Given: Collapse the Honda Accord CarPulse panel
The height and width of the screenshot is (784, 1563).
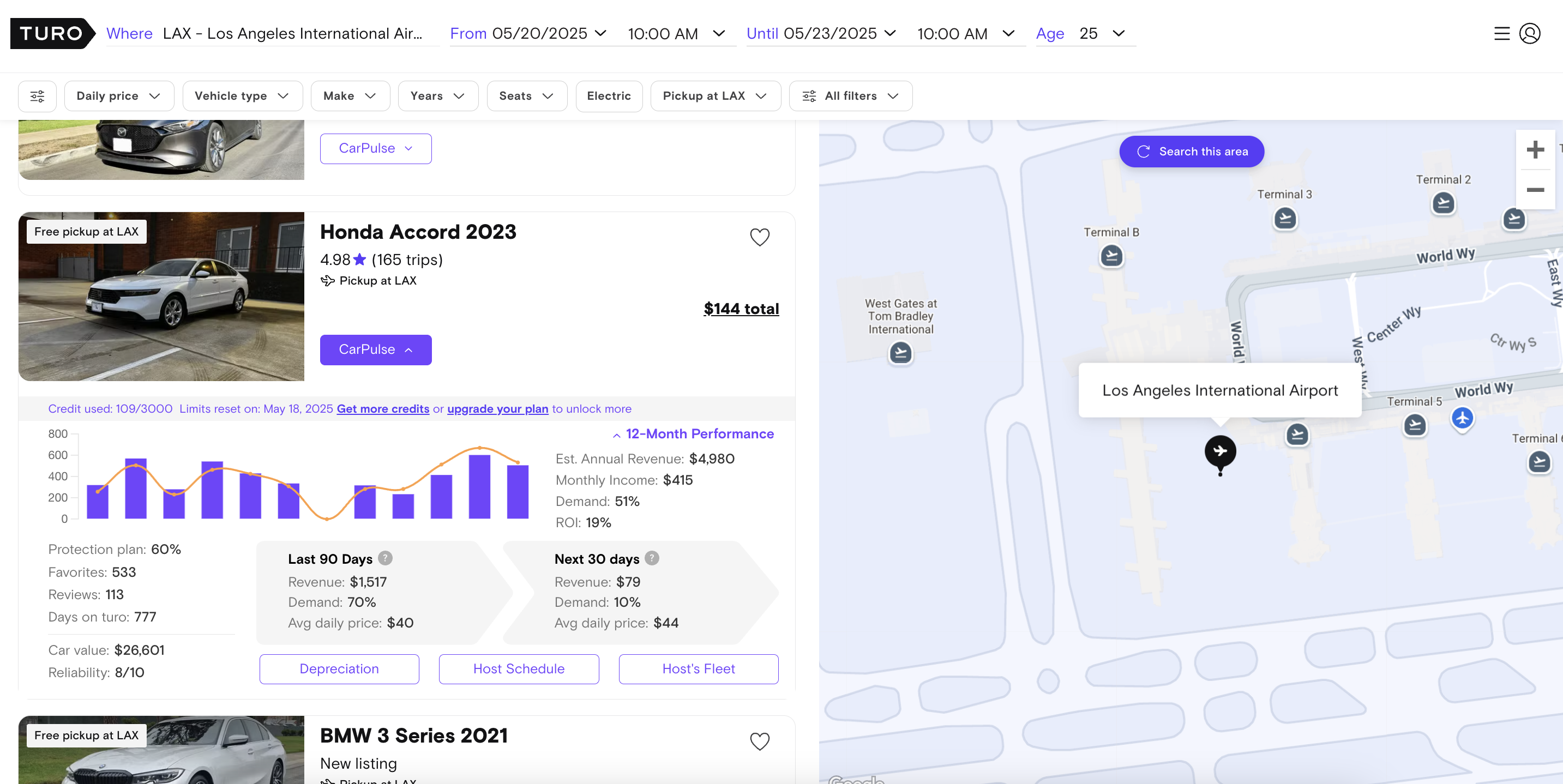Looking at the screenshot, I should click(x=376, y=349).
